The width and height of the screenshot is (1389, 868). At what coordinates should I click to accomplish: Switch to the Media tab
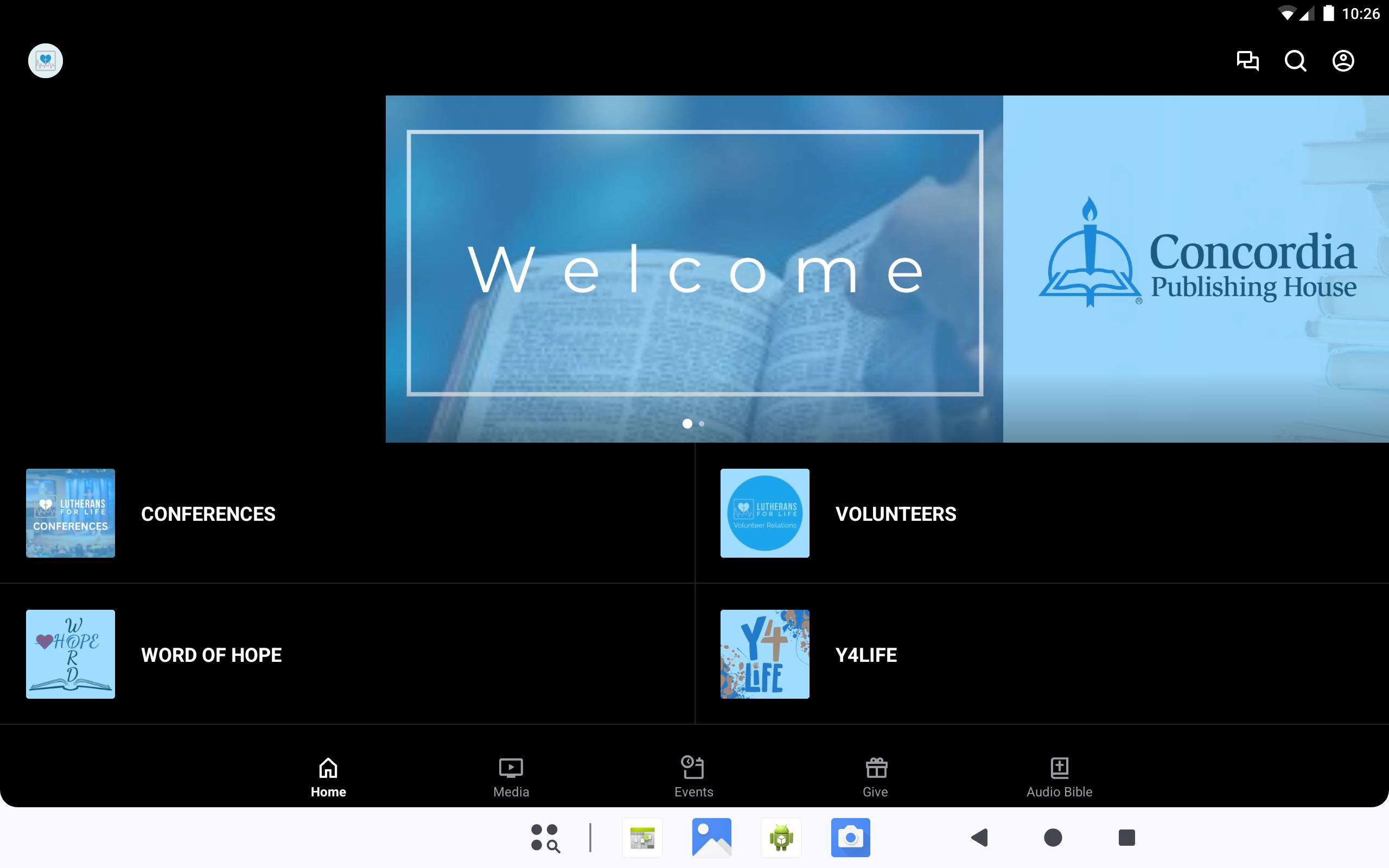coord(511,777)
